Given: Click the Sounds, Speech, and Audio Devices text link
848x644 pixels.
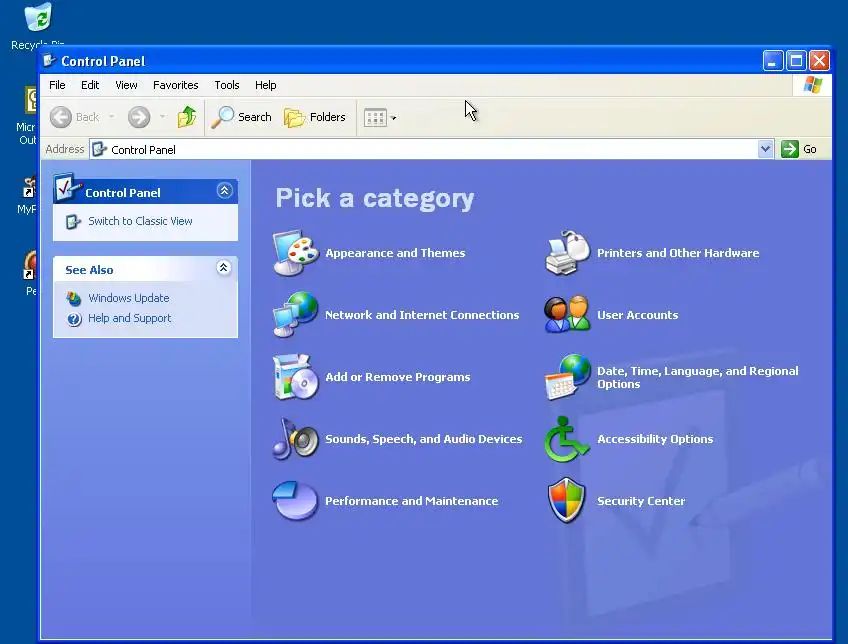Looking at the screenshot, I should click(x=423, y=439).
